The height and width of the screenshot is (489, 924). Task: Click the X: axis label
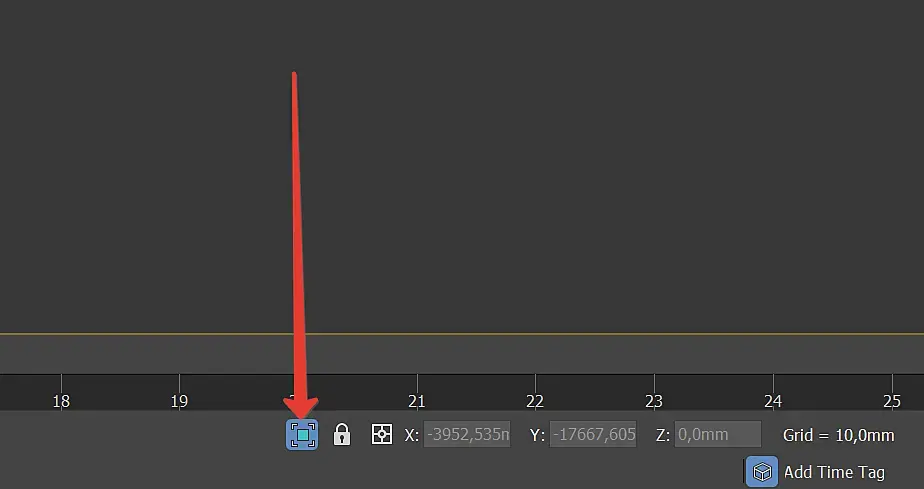coord(411,435)
